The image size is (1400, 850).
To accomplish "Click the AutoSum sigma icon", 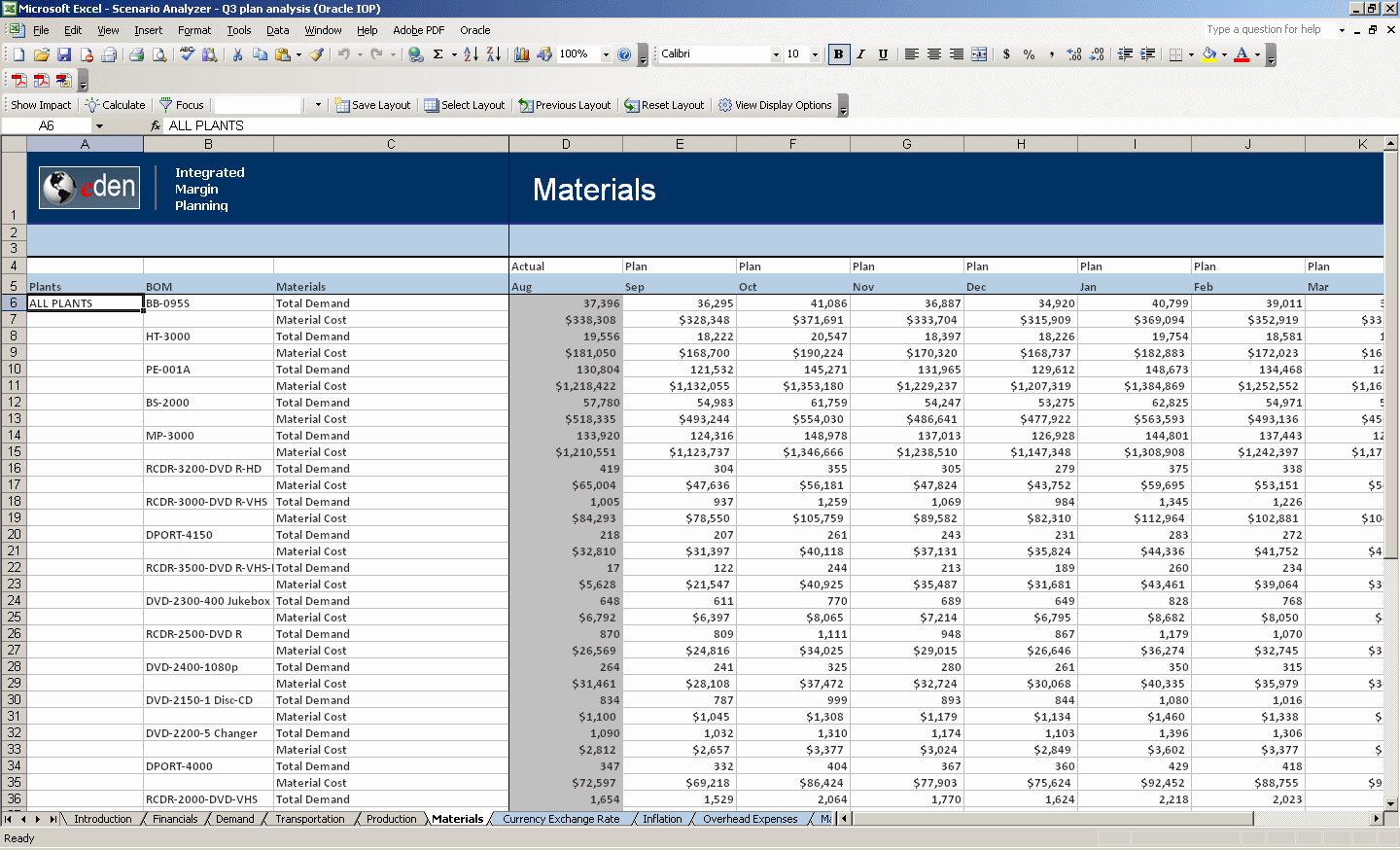I will point(438,54).
